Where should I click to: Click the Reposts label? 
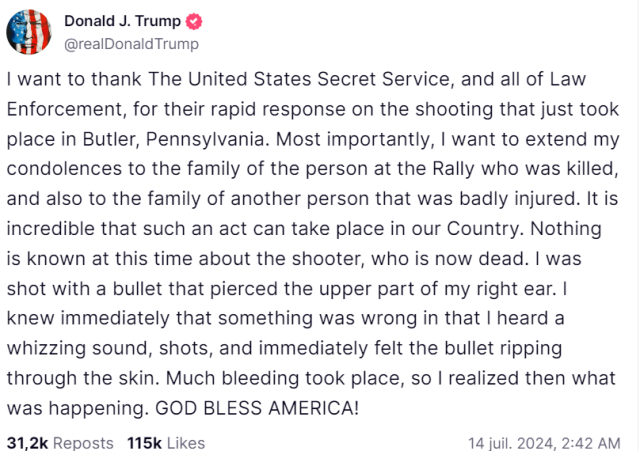coord(83,443)
